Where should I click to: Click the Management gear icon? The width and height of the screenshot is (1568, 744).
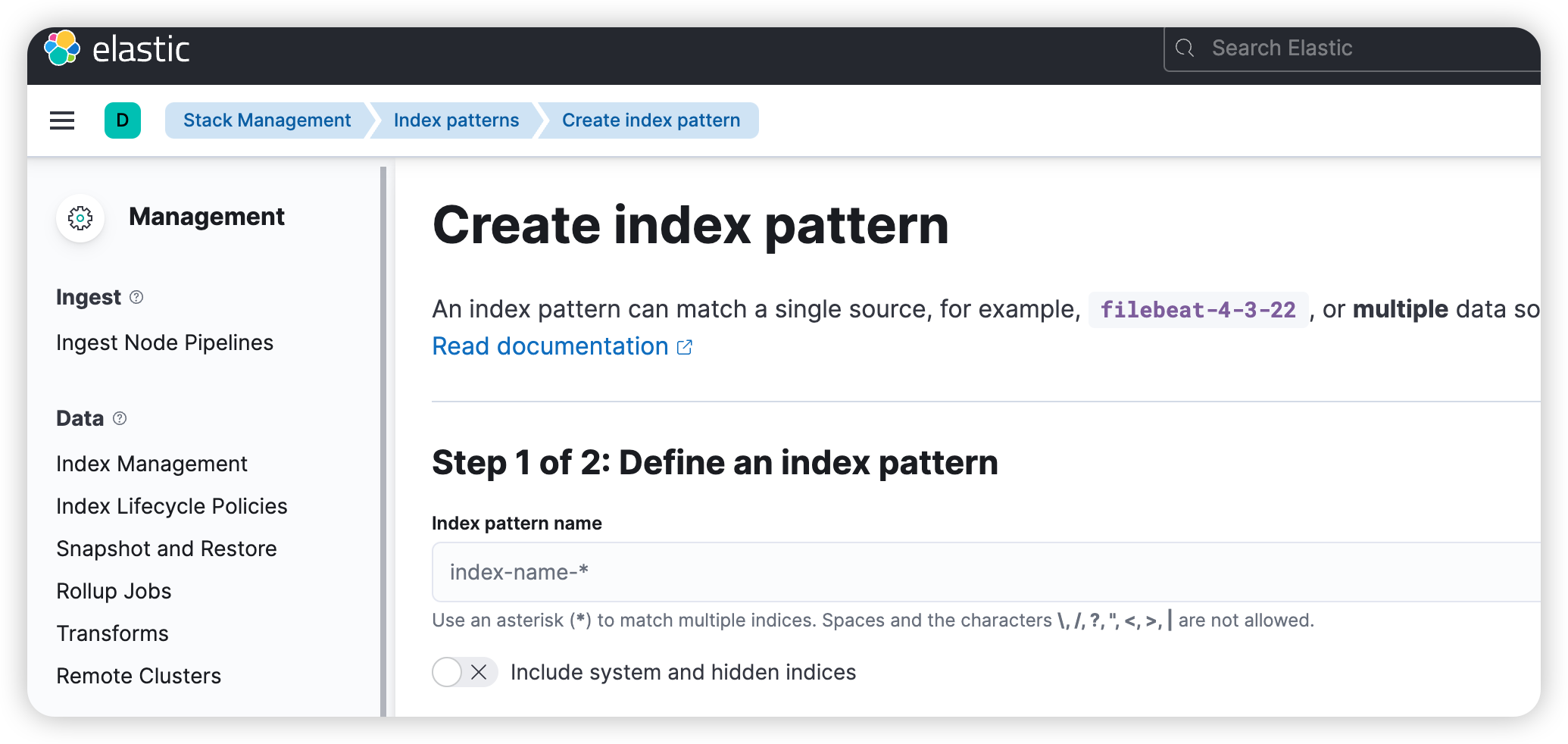[x=80, y=218]
